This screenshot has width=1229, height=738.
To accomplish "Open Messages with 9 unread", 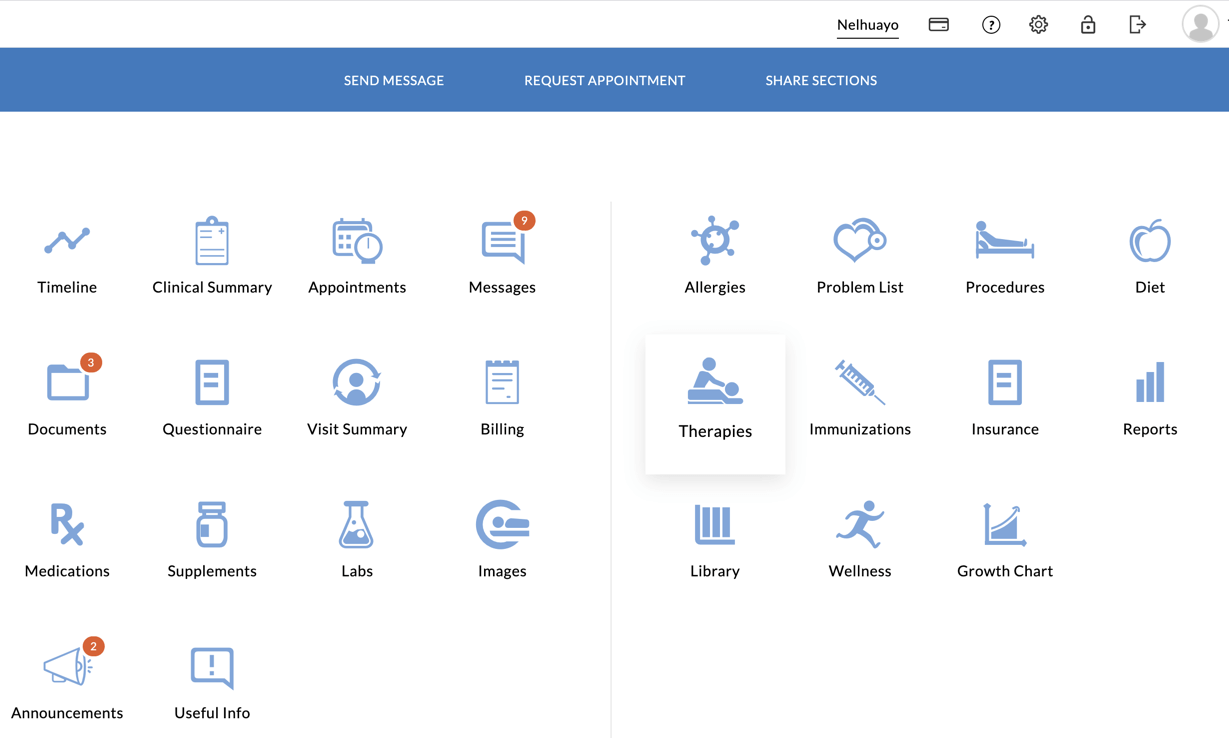I will (x=502, y=256).
